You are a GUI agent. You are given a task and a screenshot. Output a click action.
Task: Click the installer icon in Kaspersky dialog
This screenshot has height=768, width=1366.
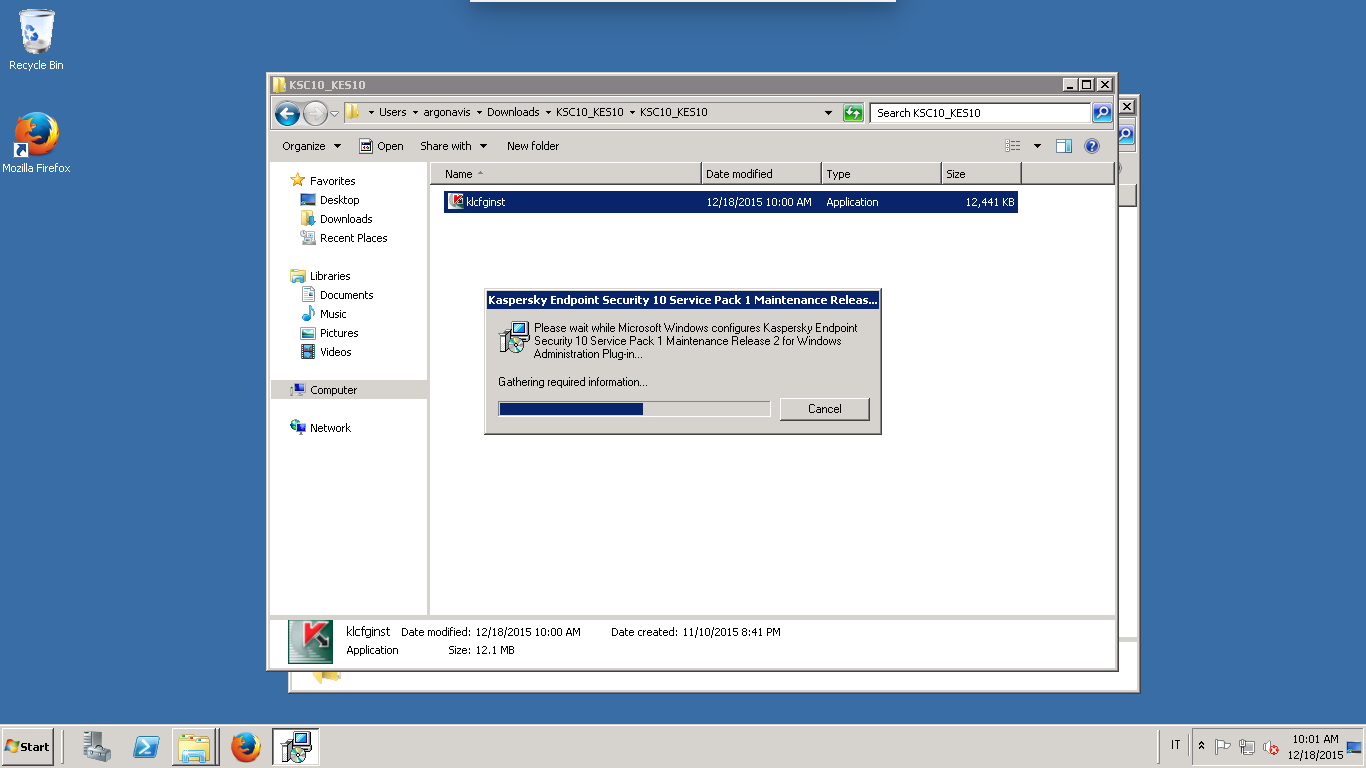point(514,337)
